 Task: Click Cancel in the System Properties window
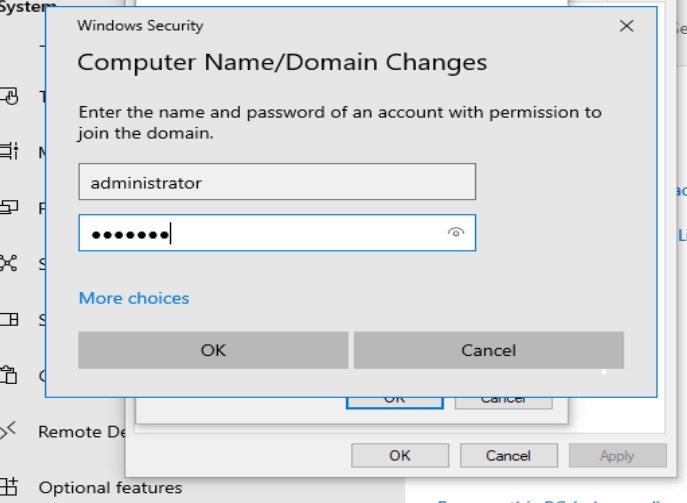click(x=509, y=456)
